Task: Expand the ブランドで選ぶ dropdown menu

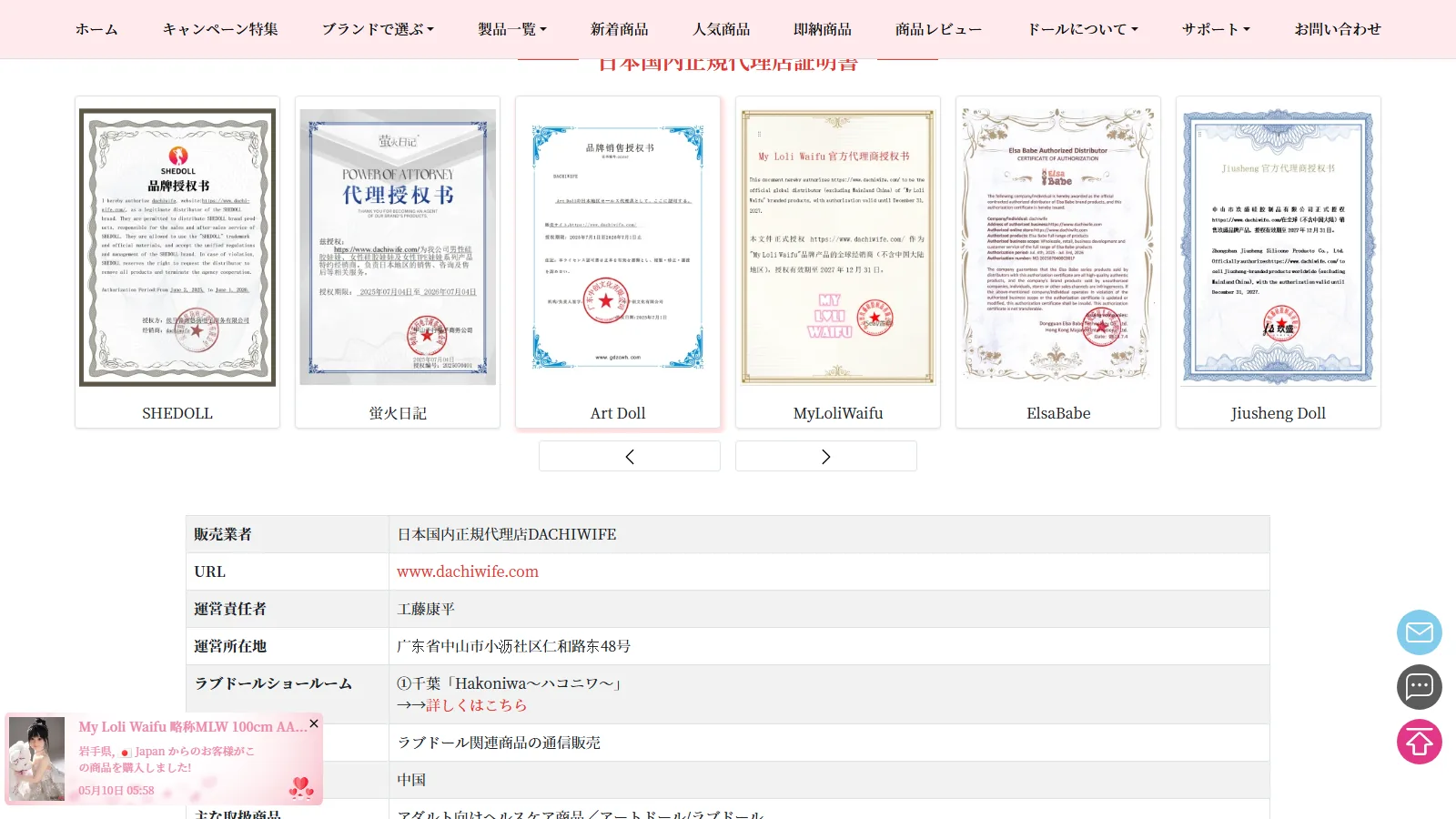Action: (378, 29)
